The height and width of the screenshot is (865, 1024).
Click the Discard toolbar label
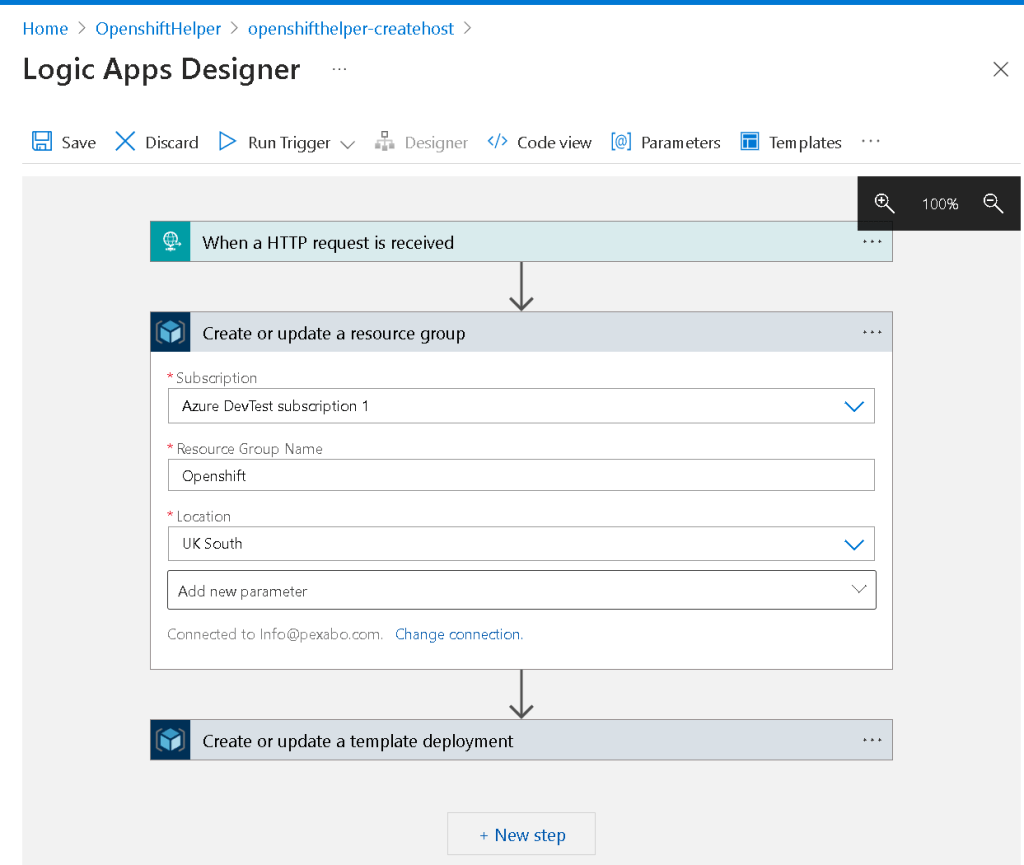tap(172, 142)
